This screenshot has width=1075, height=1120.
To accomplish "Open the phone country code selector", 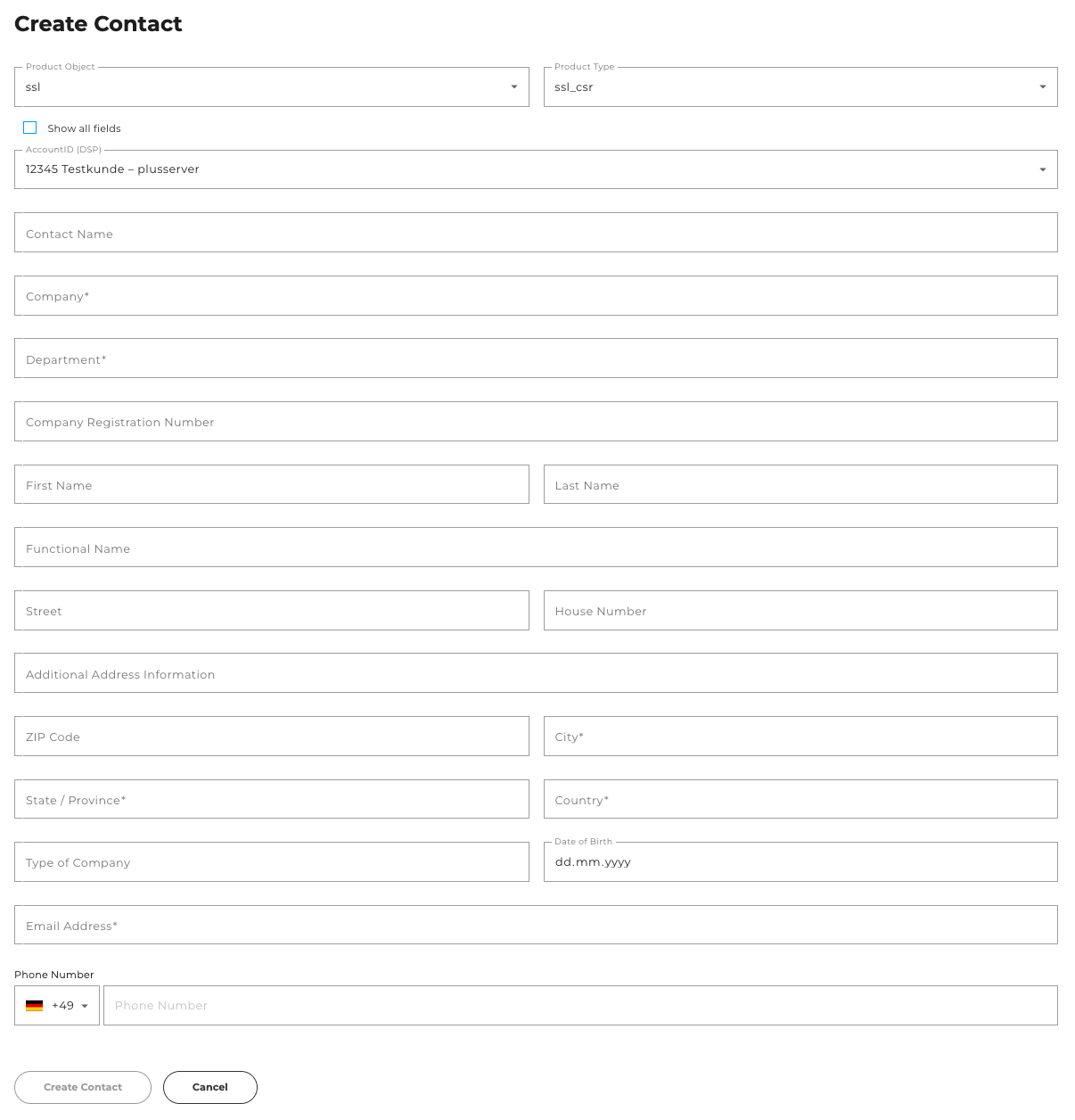I will click(x=85, y=1005).
